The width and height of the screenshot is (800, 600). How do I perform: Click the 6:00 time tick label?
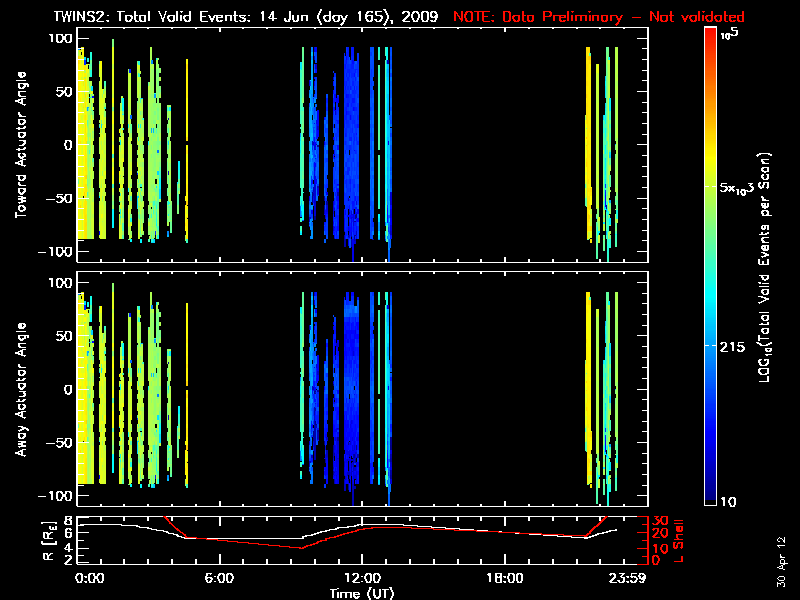219,578
